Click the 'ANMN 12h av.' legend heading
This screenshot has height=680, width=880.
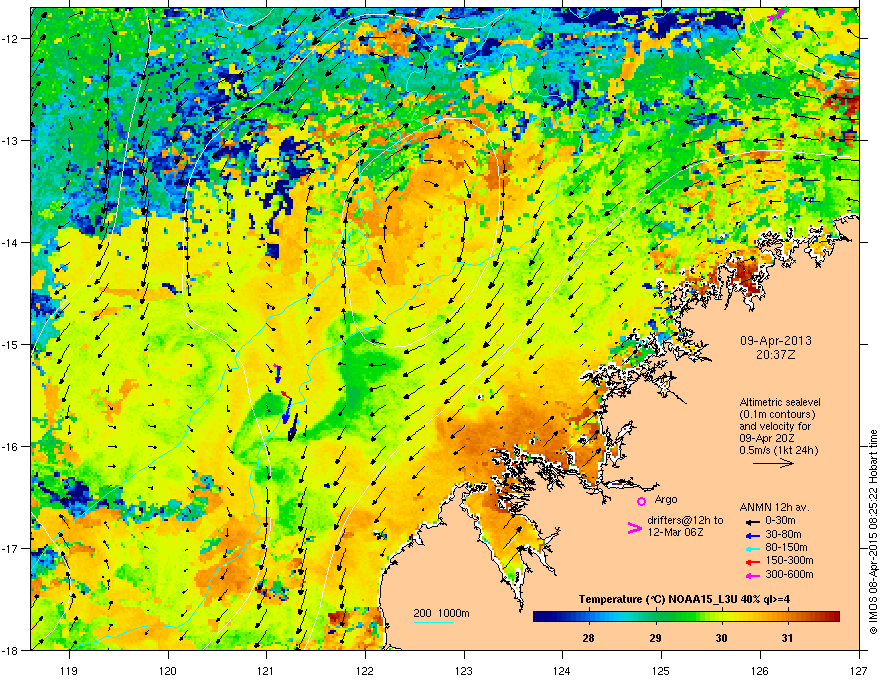pyautogui.click(x=774, y=507)
